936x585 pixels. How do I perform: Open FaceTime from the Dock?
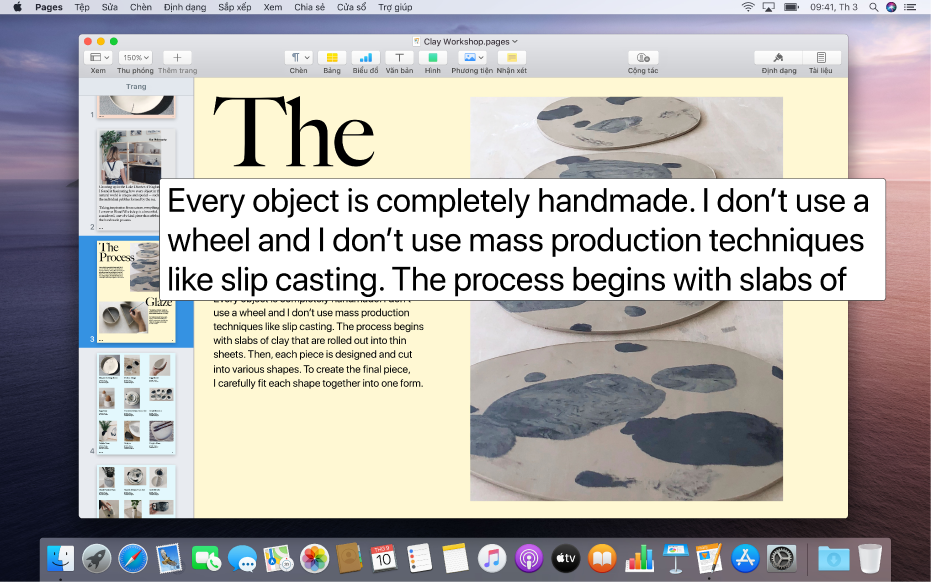pyautogui.click(x=207, y=561)
